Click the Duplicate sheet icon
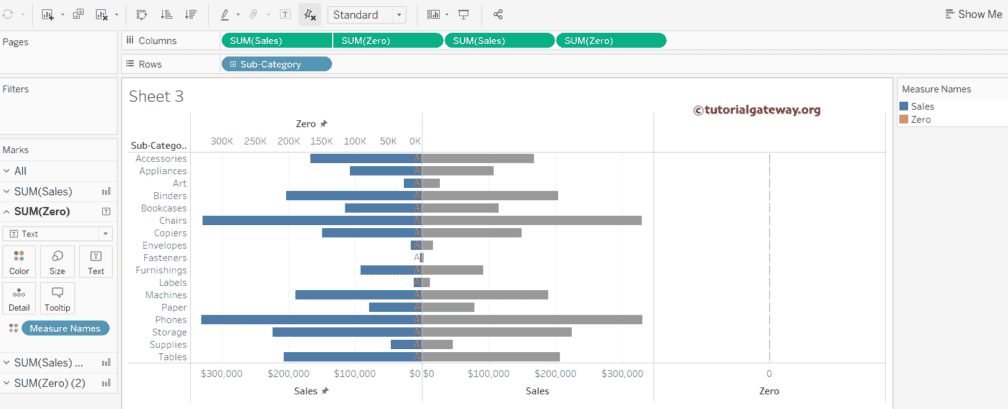The image size is (1008, 409). [x=78, y=15]
